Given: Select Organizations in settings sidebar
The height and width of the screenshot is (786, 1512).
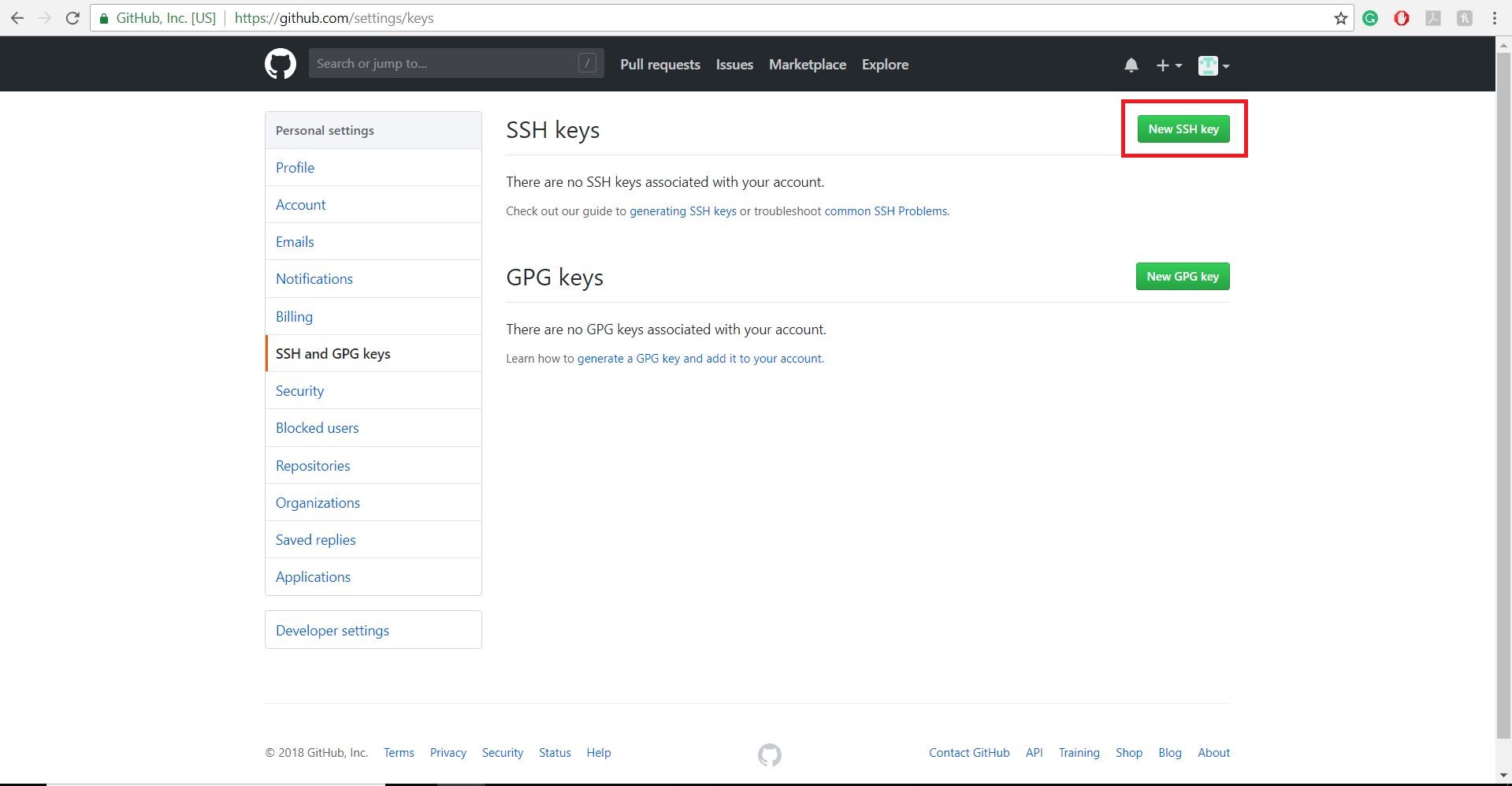Looking at the screenshot, I should tap(373, 502).
